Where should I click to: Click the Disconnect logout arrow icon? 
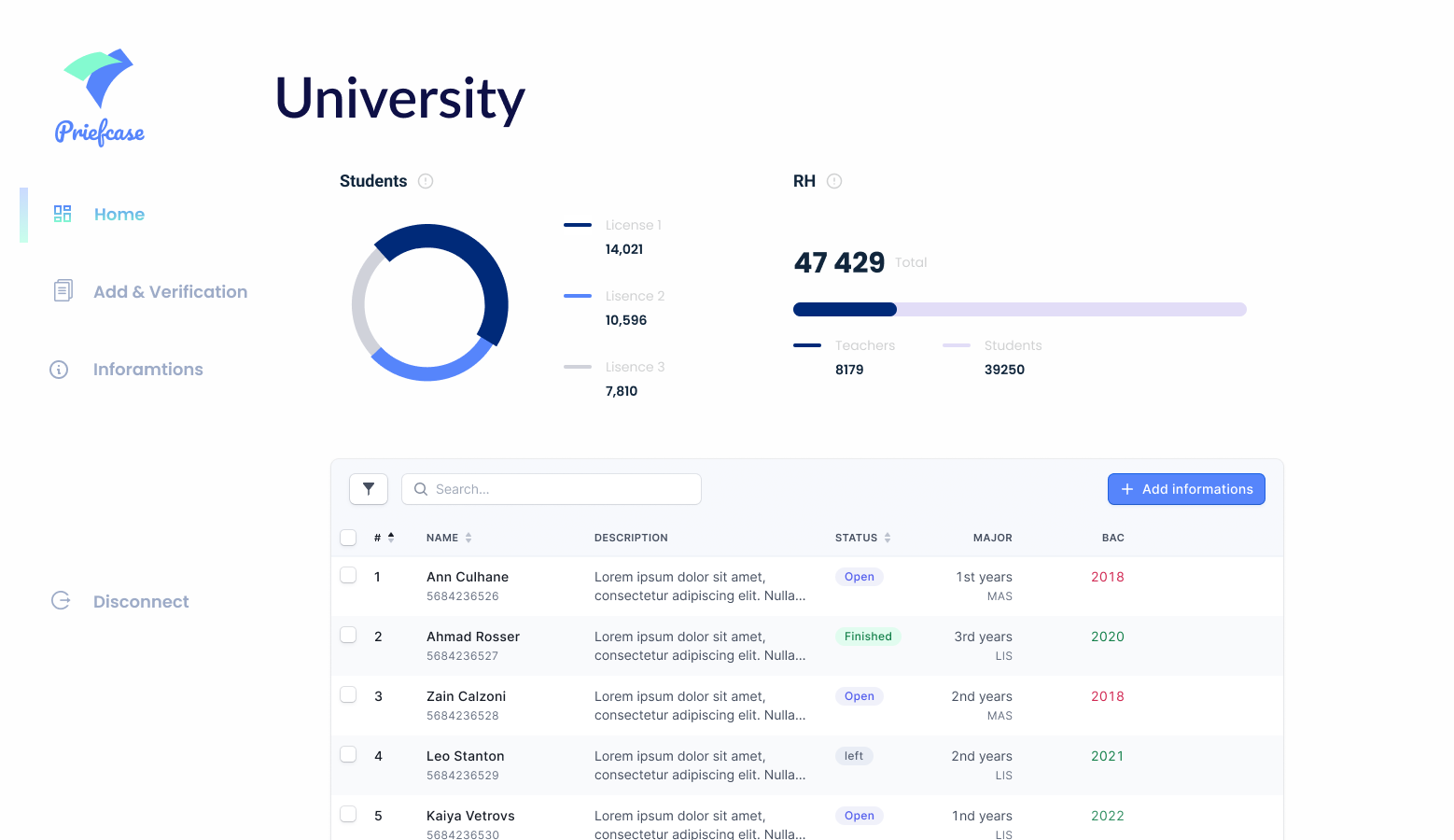pos(61,601)
